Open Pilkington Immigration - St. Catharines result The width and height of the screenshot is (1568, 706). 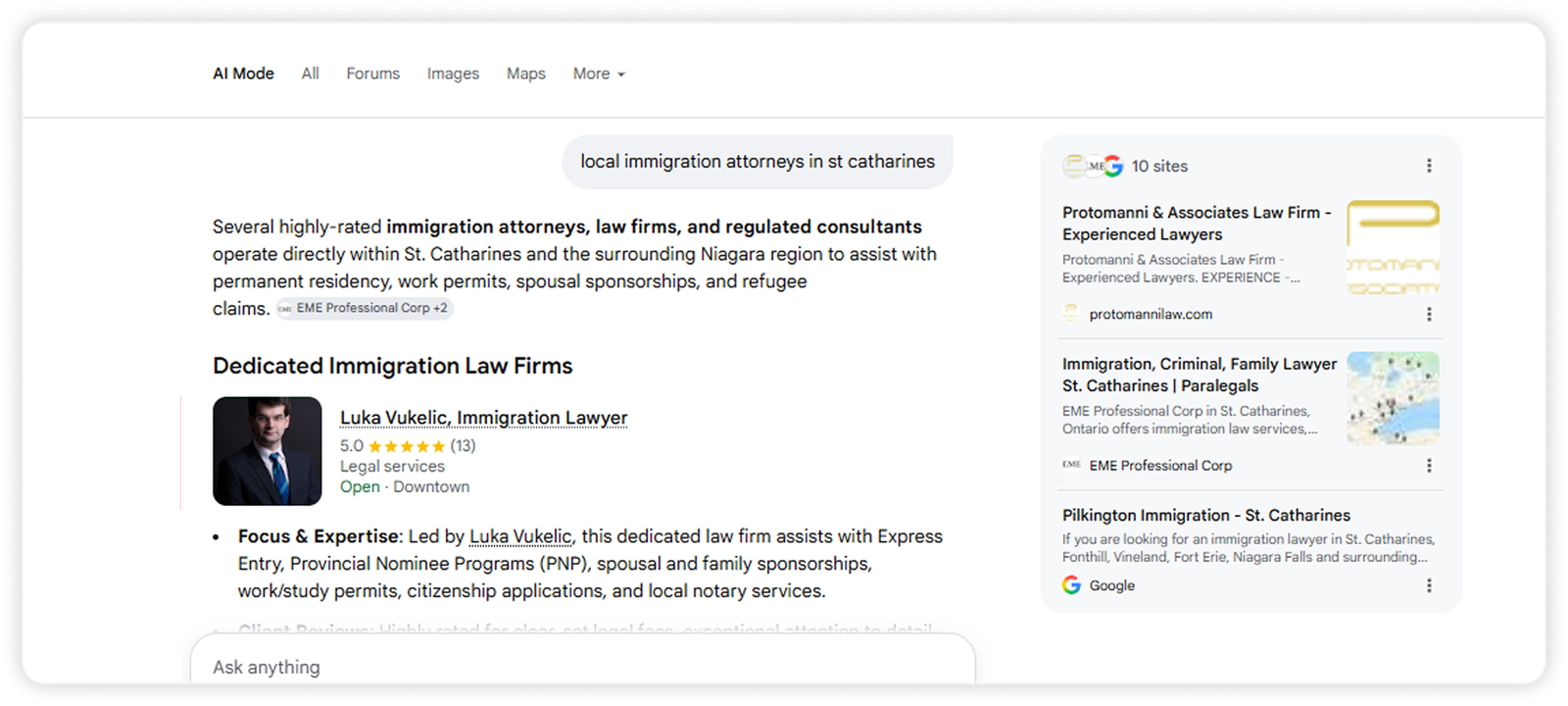[1206, 515]
